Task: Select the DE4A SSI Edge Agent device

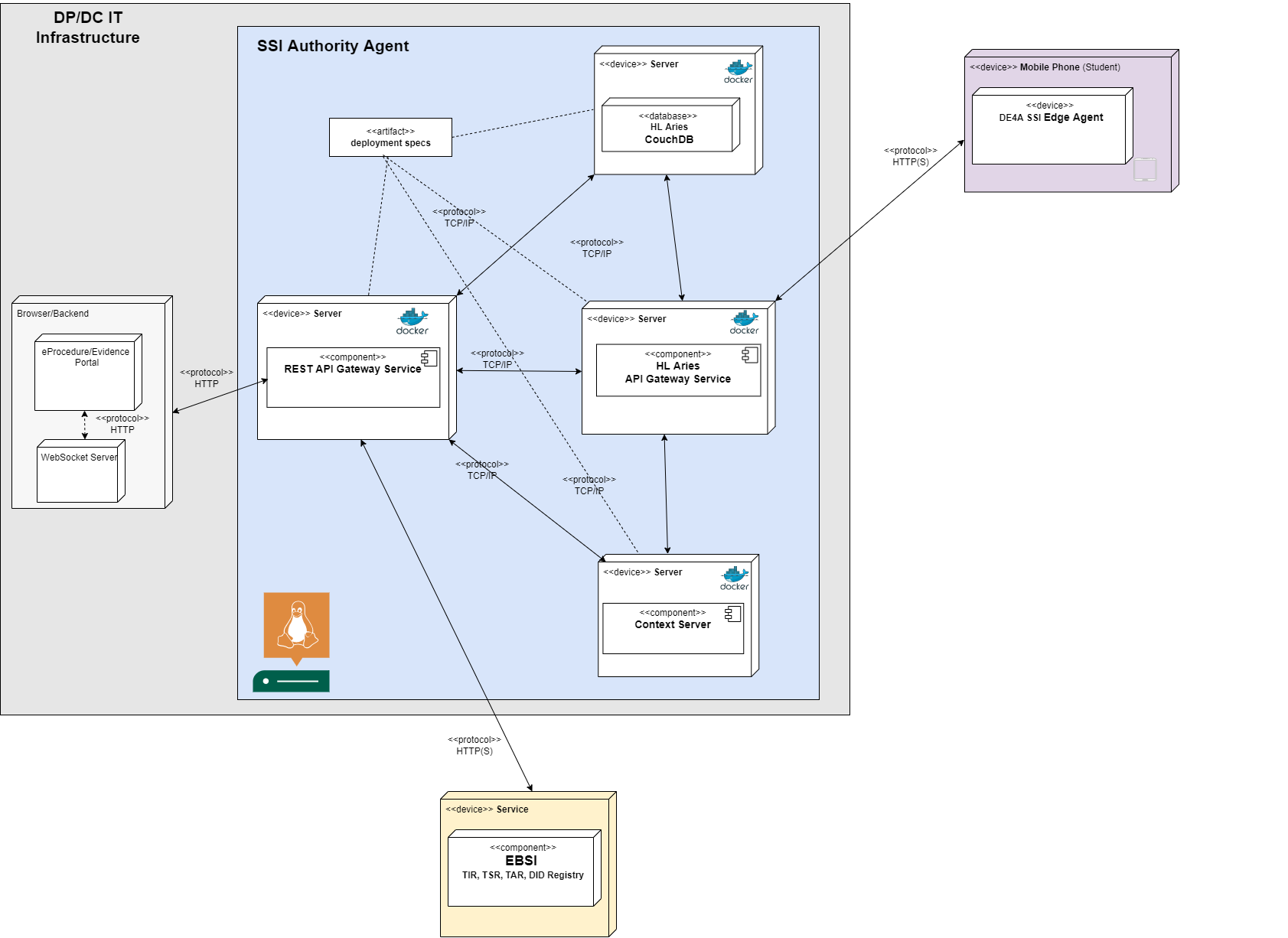Action: click(x=1052, y=125)
